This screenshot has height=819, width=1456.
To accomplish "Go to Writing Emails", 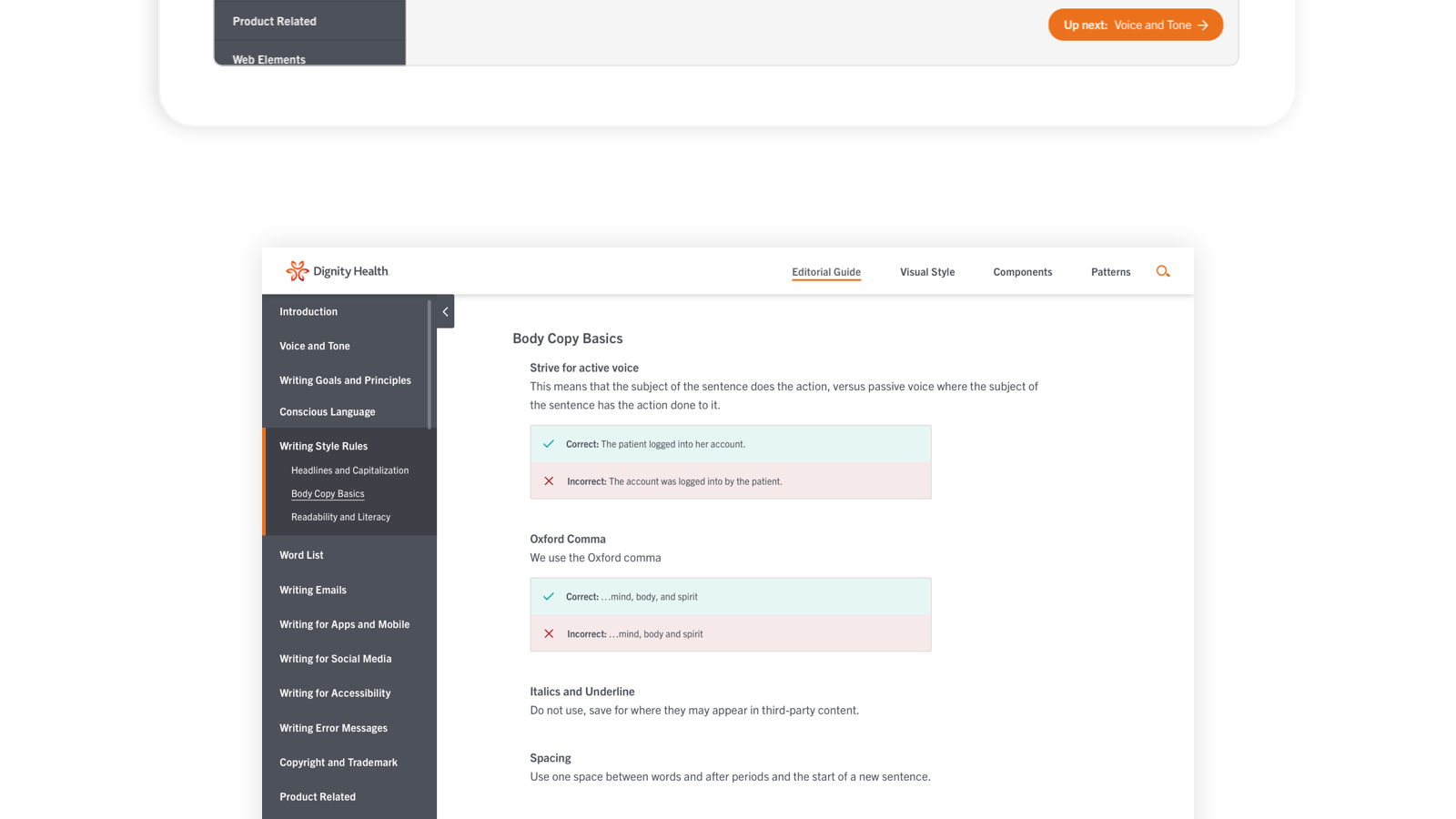I will [x=313, y=590].
